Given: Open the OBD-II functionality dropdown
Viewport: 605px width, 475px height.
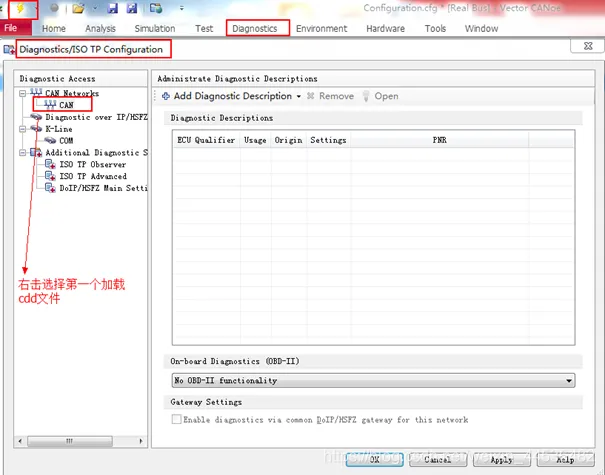Looking at the screenshot, I should 569,381.
